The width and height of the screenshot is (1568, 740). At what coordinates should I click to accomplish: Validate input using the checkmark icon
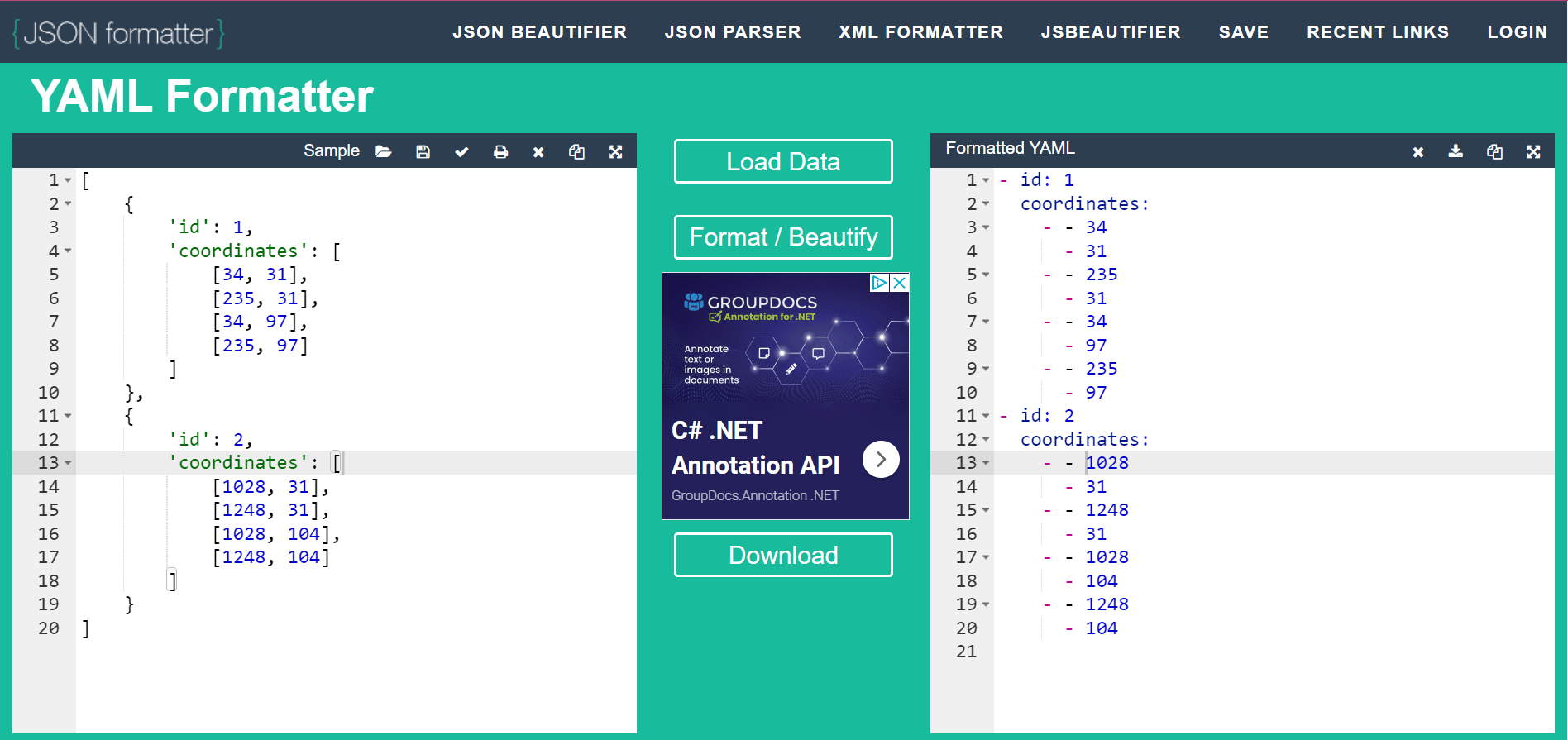[461, 151]
